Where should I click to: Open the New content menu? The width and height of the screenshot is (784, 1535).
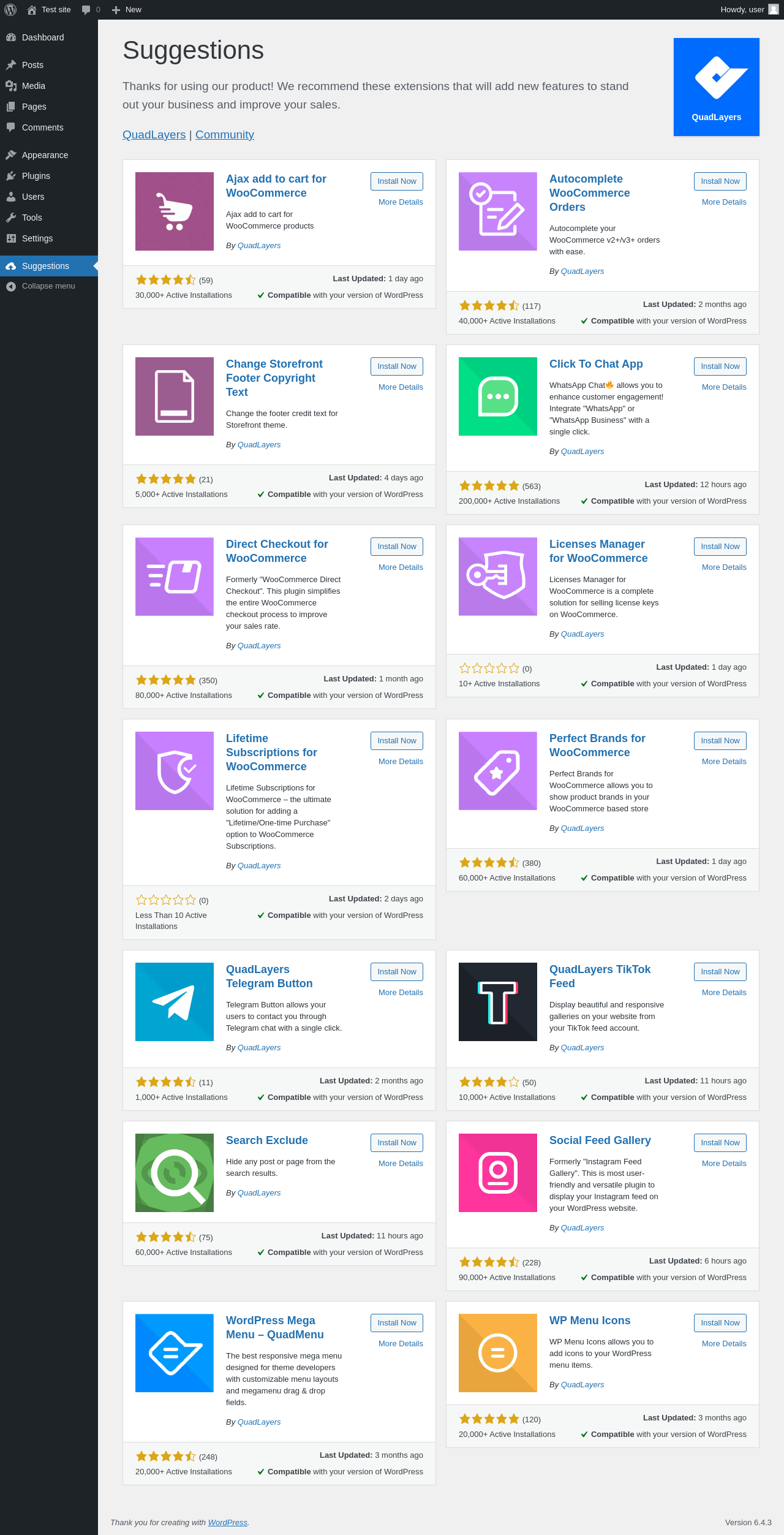127,10
